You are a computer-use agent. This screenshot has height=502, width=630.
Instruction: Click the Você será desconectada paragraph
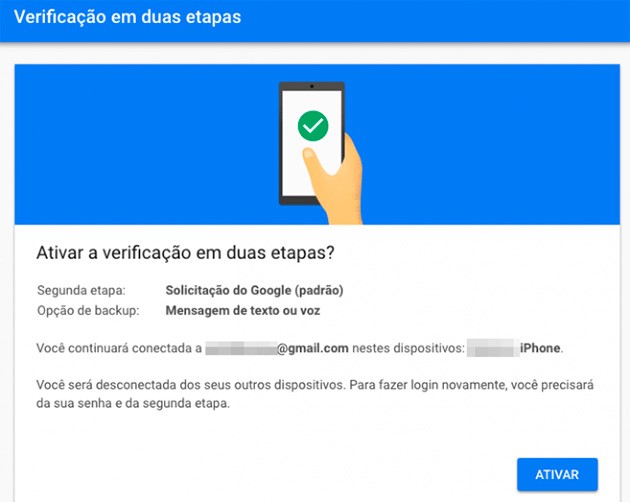(x=315, y=394)
